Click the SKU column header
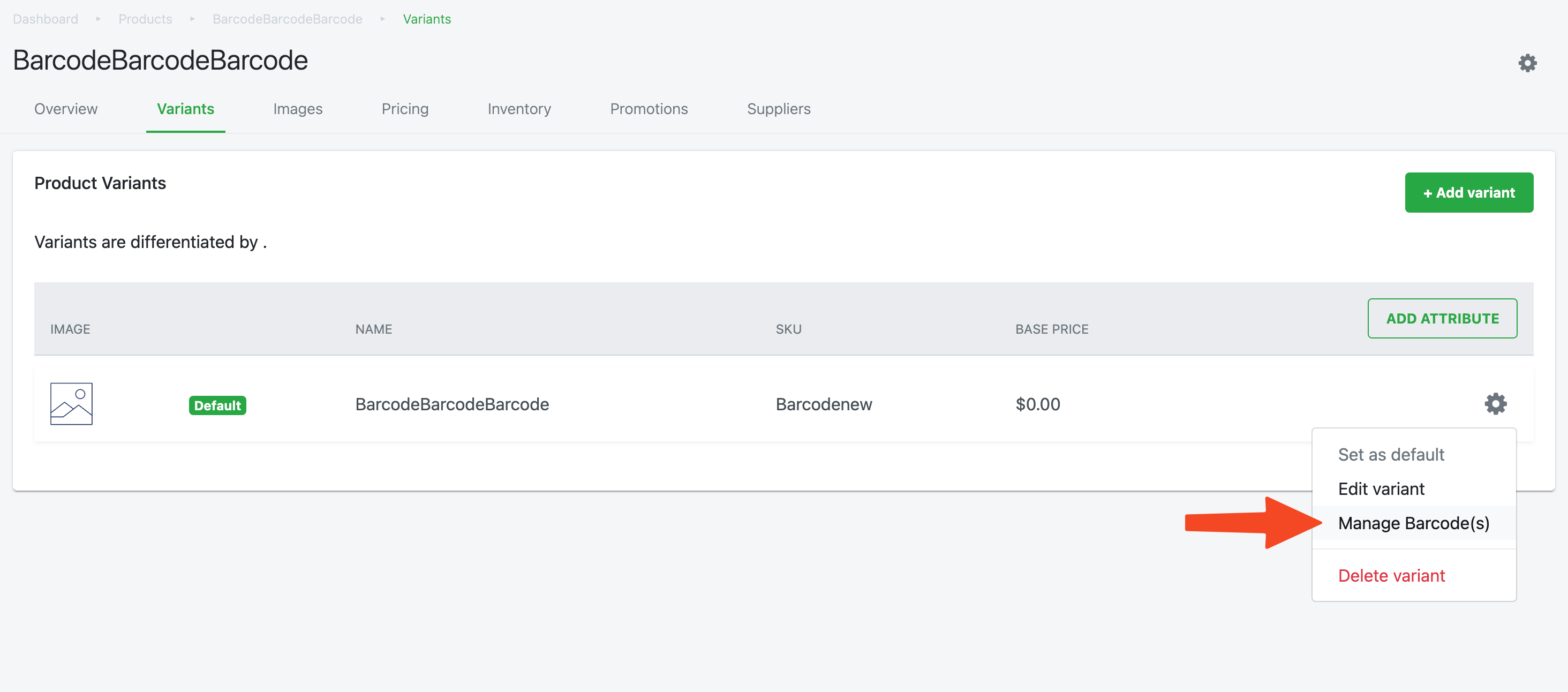The image size is (1568, 692). tap(788, 329)
